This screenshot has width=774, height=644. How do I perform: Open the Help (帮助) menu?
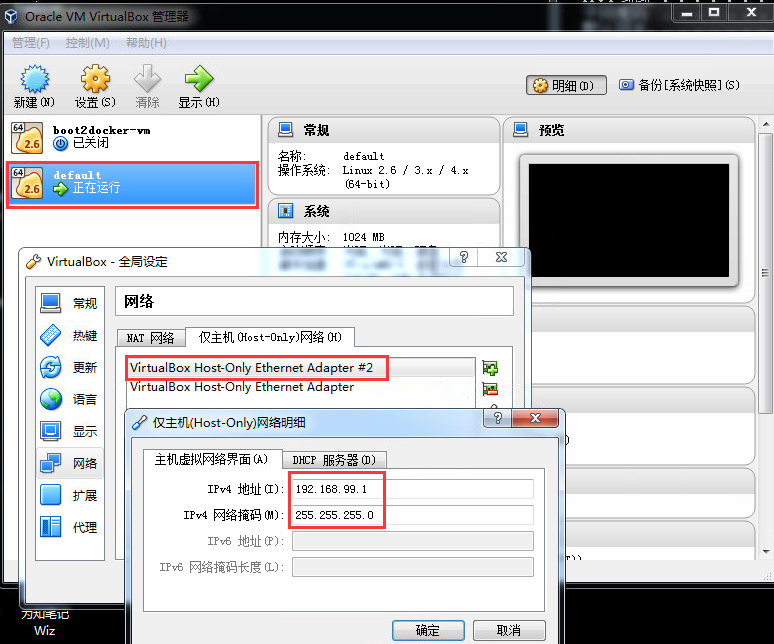pyautogui.click(x=146, y=43)
